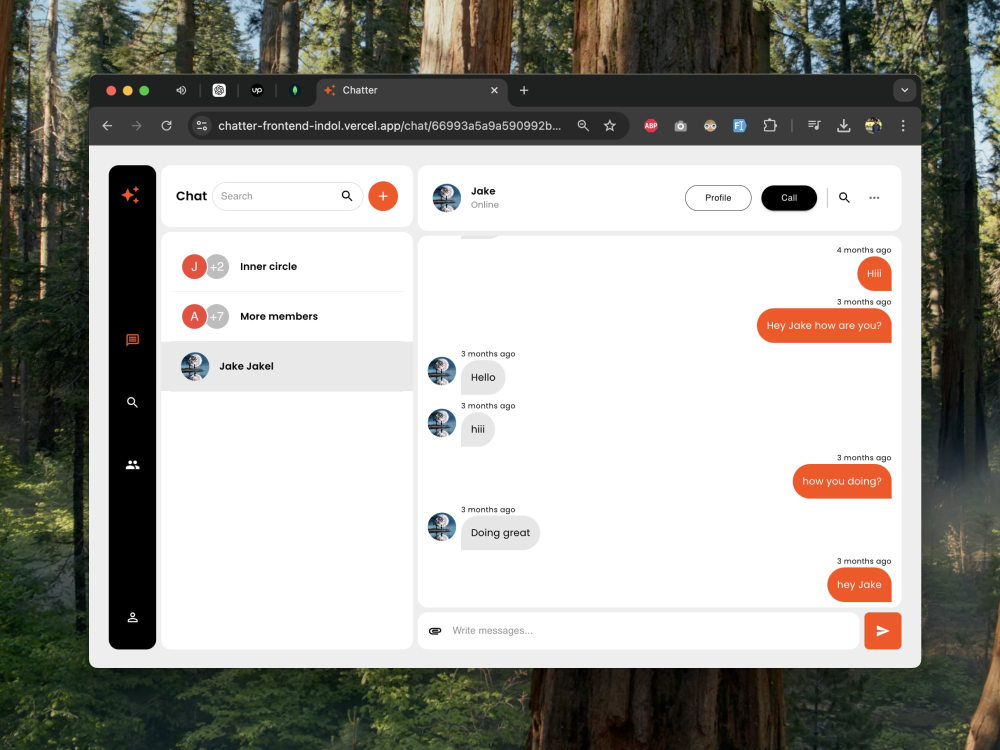
Task: Open the search icon in black sidebar
Action: pos(132,402)
